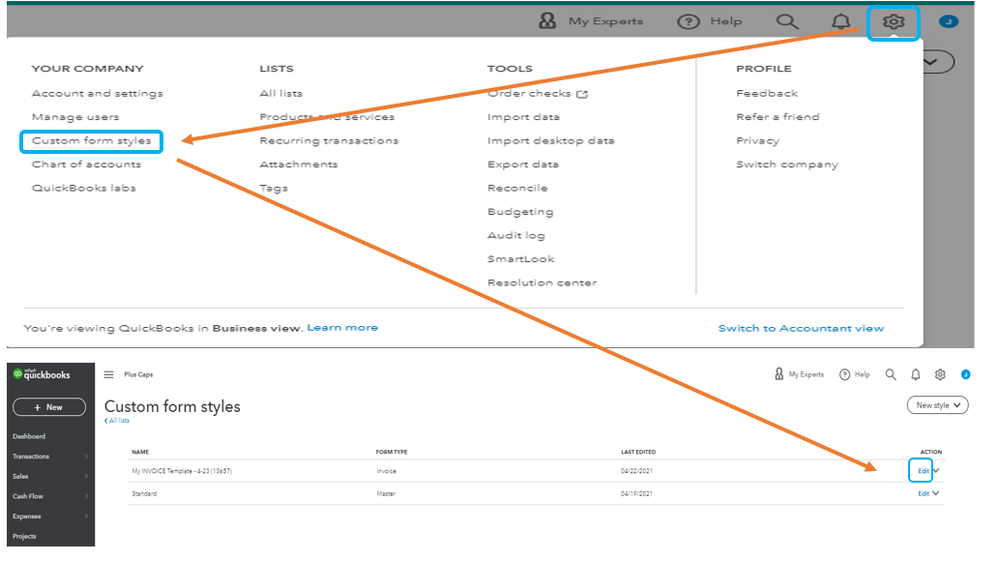Open Chart of accounts
This screenshot has width=998, height=563.
click(x=87, y=164)
